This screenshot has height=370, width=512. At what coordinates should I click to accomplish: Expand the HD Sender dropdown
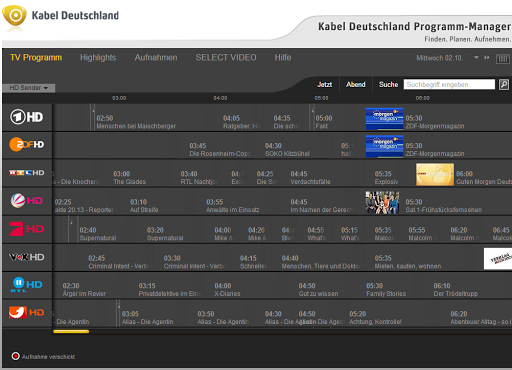pyautogui.click(x=29, y=88)
